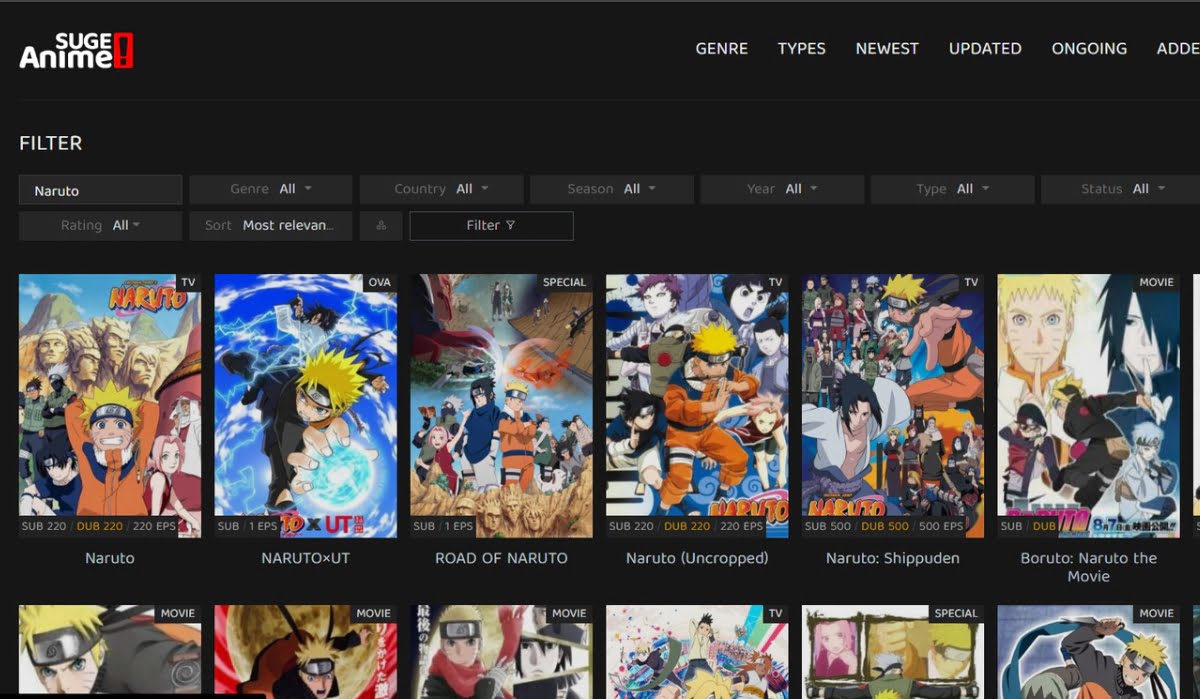
Task: Click the search field containing Naruto
Action: coord(100,190)
